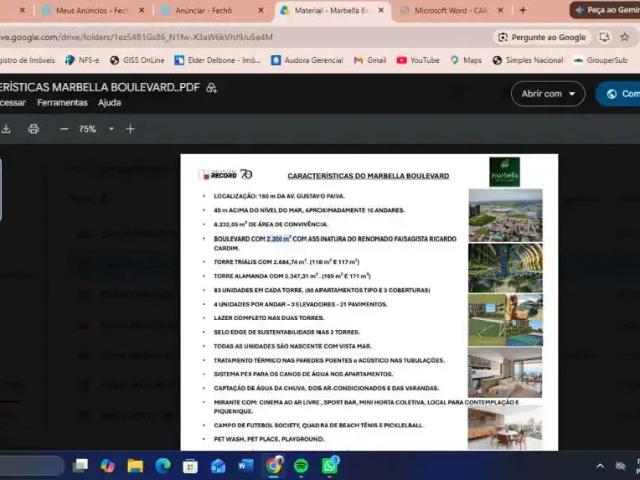Open the Ajuda menu
Image resolution: width=640 pixels, height=480 pixels.
109,103
